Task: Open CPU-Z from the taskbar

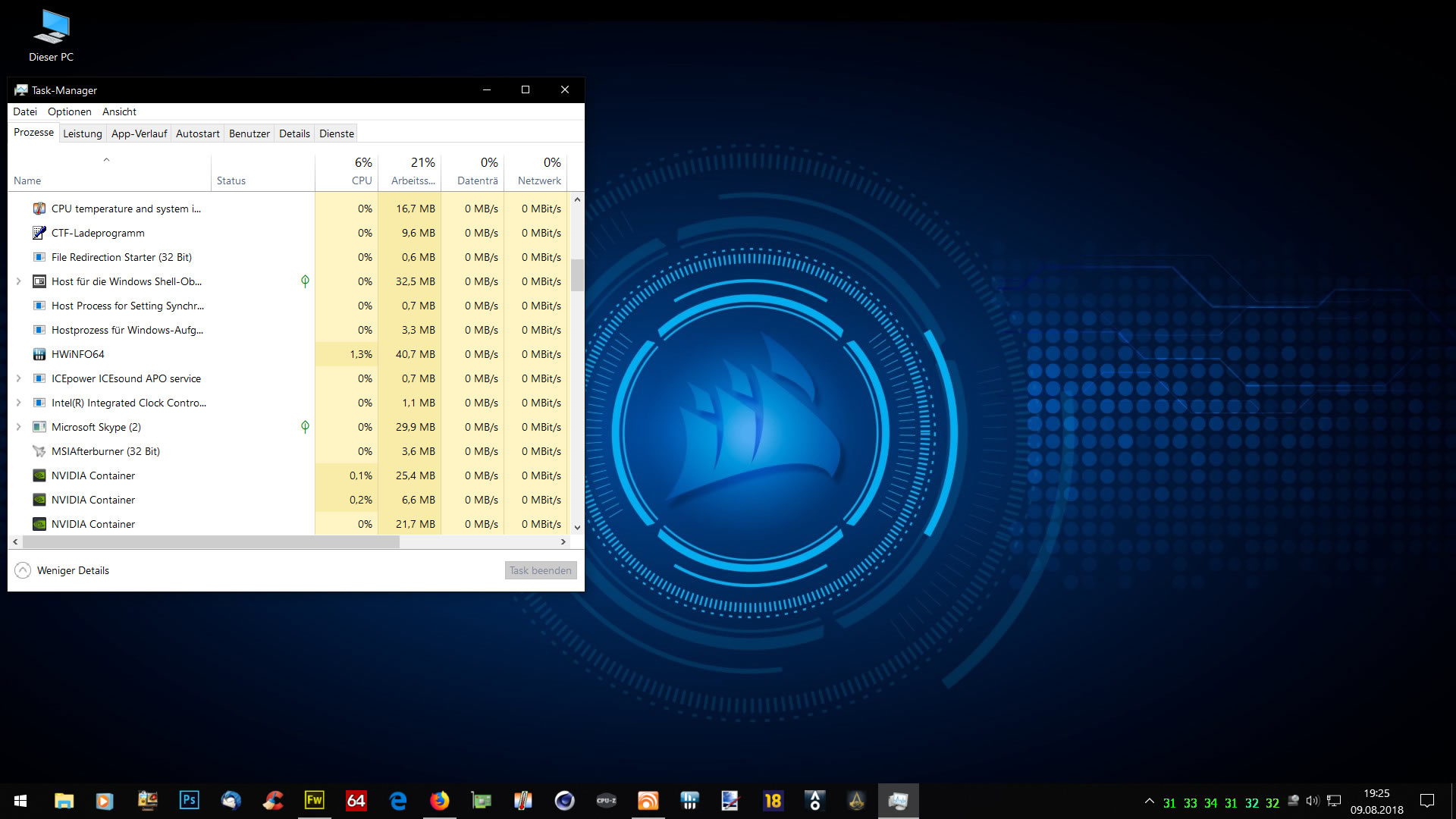Action: 606,801
